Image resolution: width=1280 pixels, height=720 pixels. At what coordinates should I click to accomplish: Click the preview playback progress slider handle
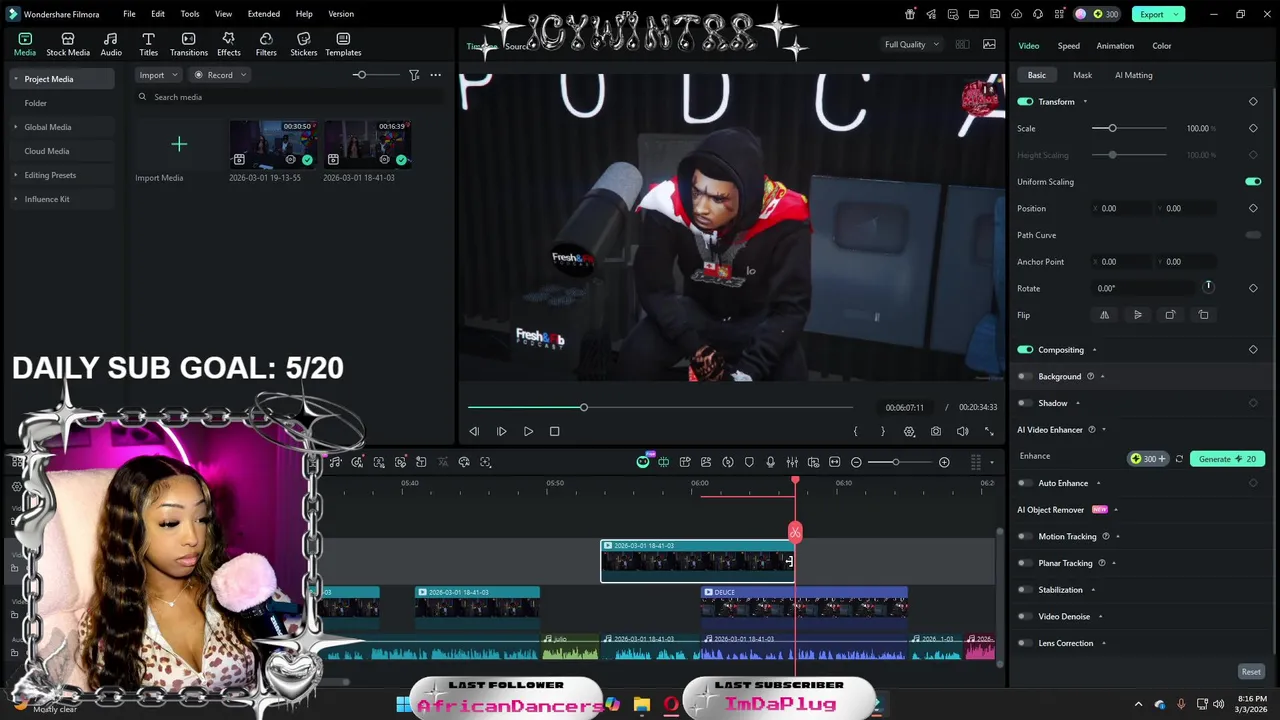(584, 407)
